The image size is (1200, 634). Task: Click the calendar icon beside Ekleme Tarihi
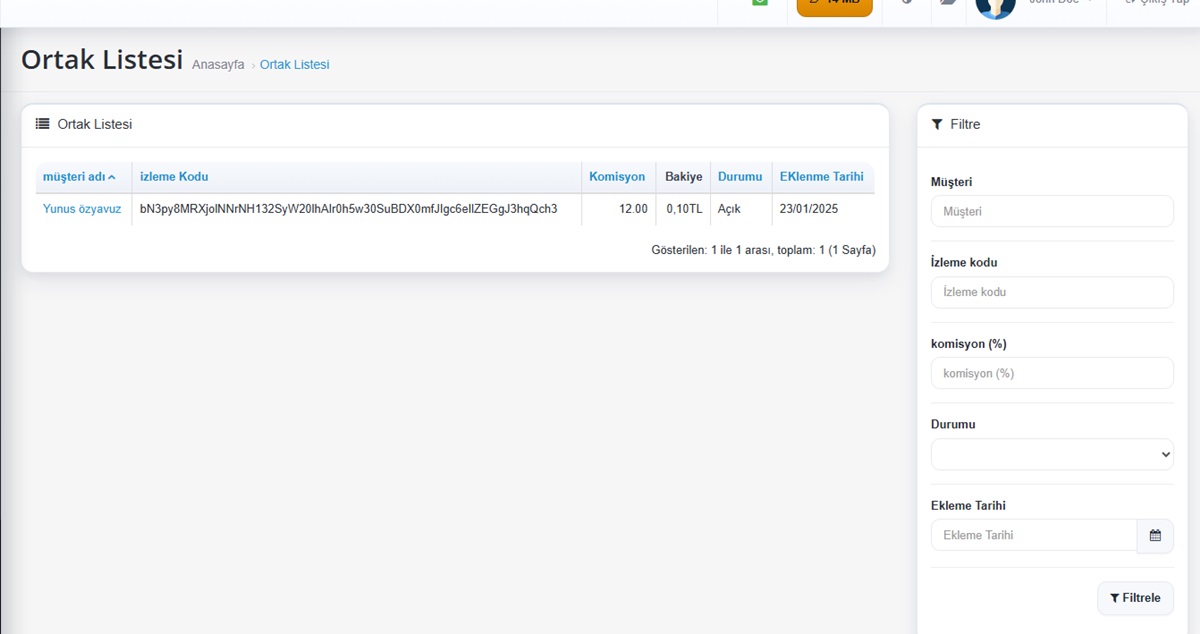pyautogui.click(x=1154, y=535)
